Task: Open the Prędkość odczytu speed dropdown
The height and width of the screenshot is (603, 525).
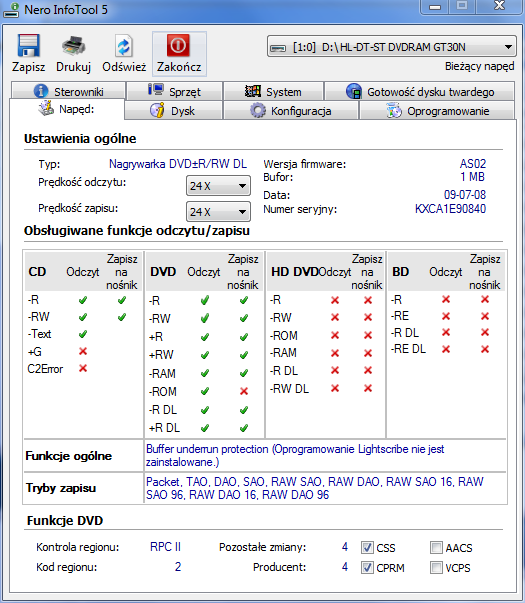Action: (x=218, y=186)
